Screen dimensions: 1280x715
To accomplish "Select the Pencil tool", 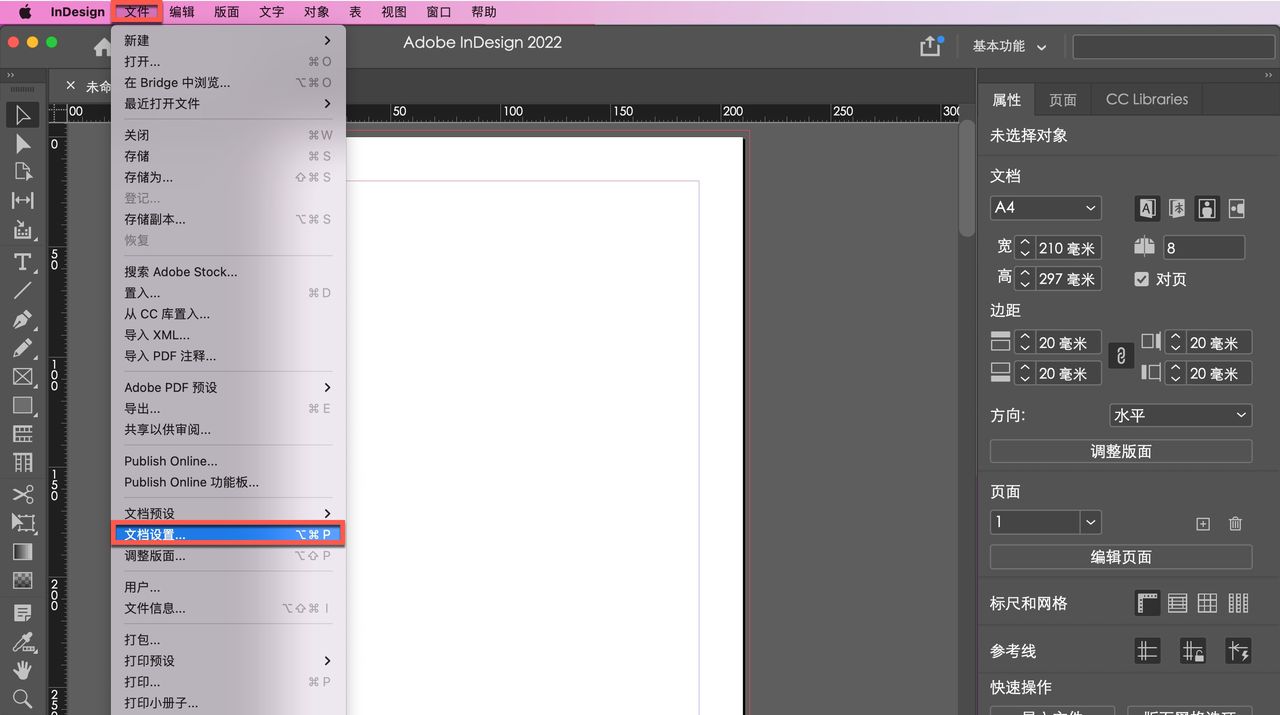I will point(22,348).
